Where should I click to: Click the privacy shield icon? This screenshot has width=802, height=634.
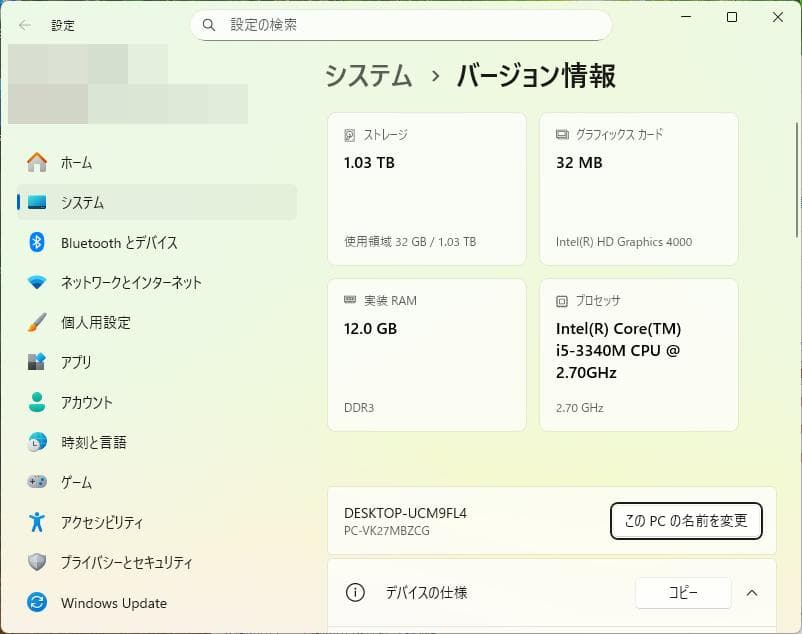tap(37, 562)
